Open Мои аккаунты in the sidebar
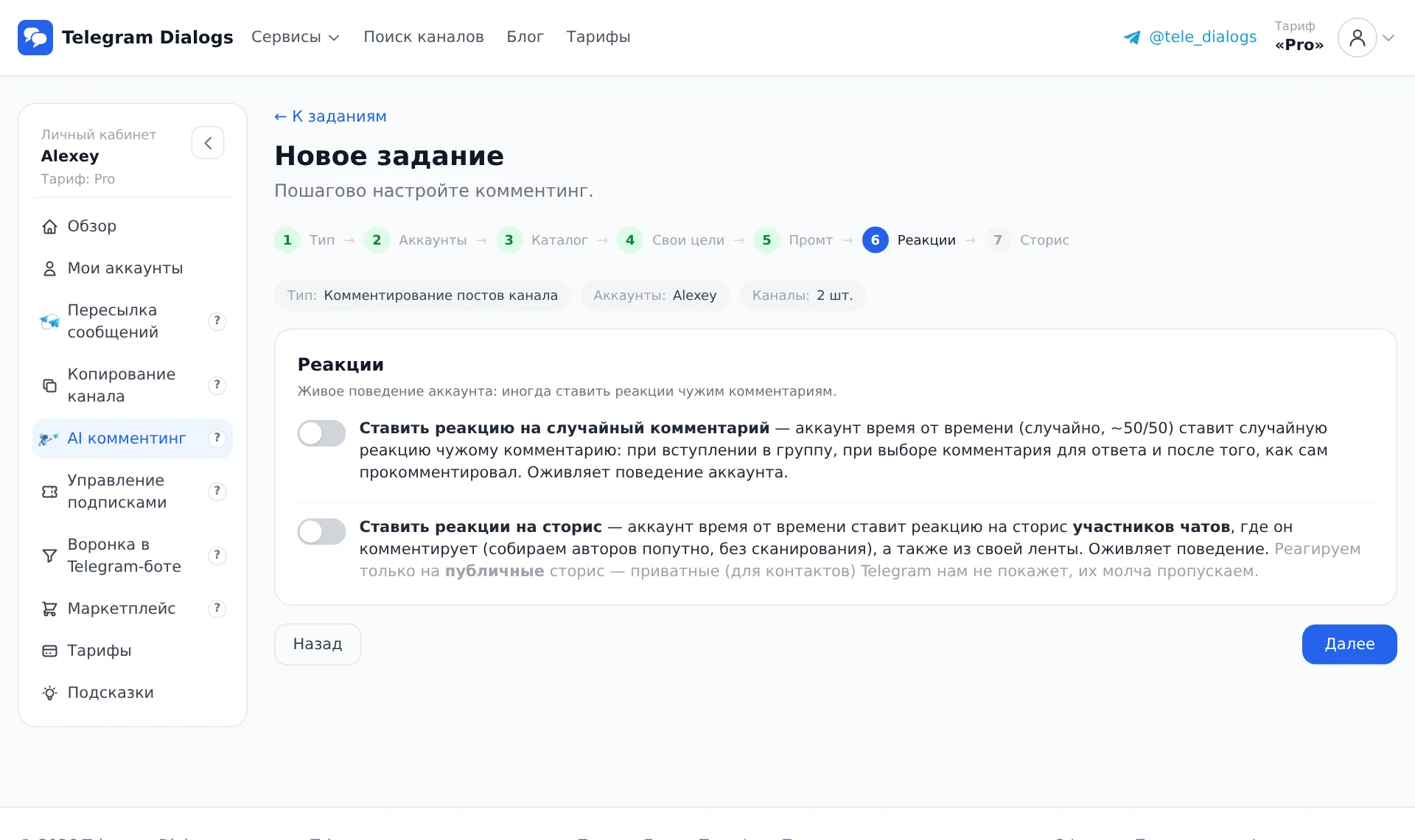Image resolution: width=1415 pixels, height=840 pixels. [x=133, y=269]
